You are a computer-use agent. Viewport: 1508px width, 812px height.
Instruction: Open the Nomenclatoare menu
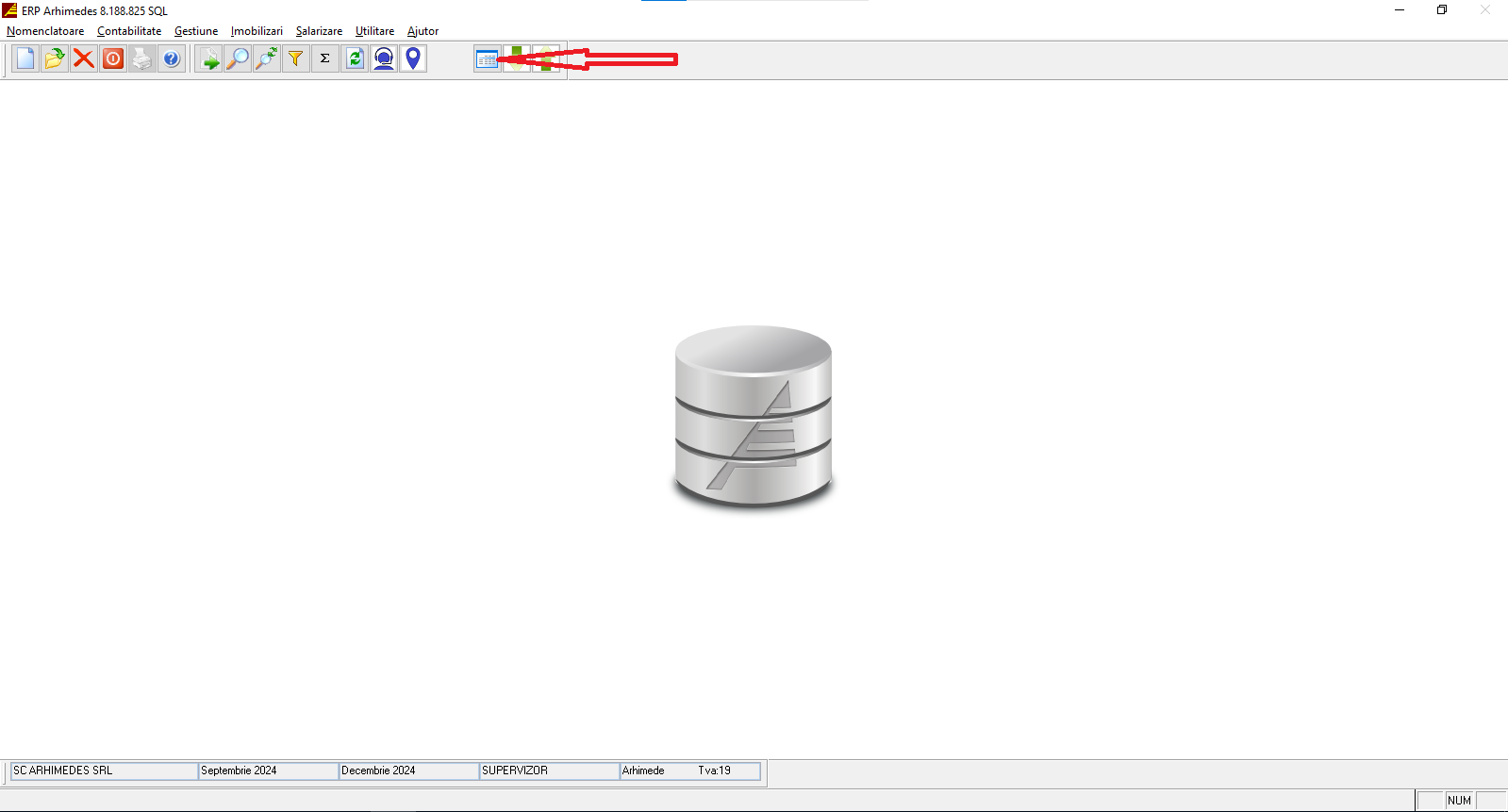click(x=45, y=31)
